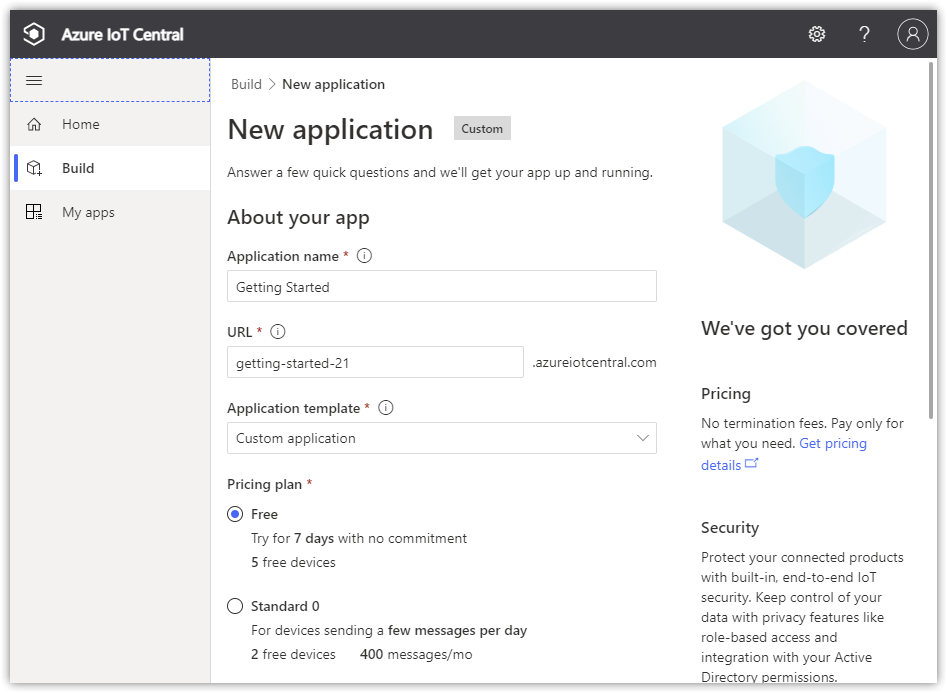947x693 pixels.
Task: Click the shield cube illustration
Action: [x=804, y=176]
